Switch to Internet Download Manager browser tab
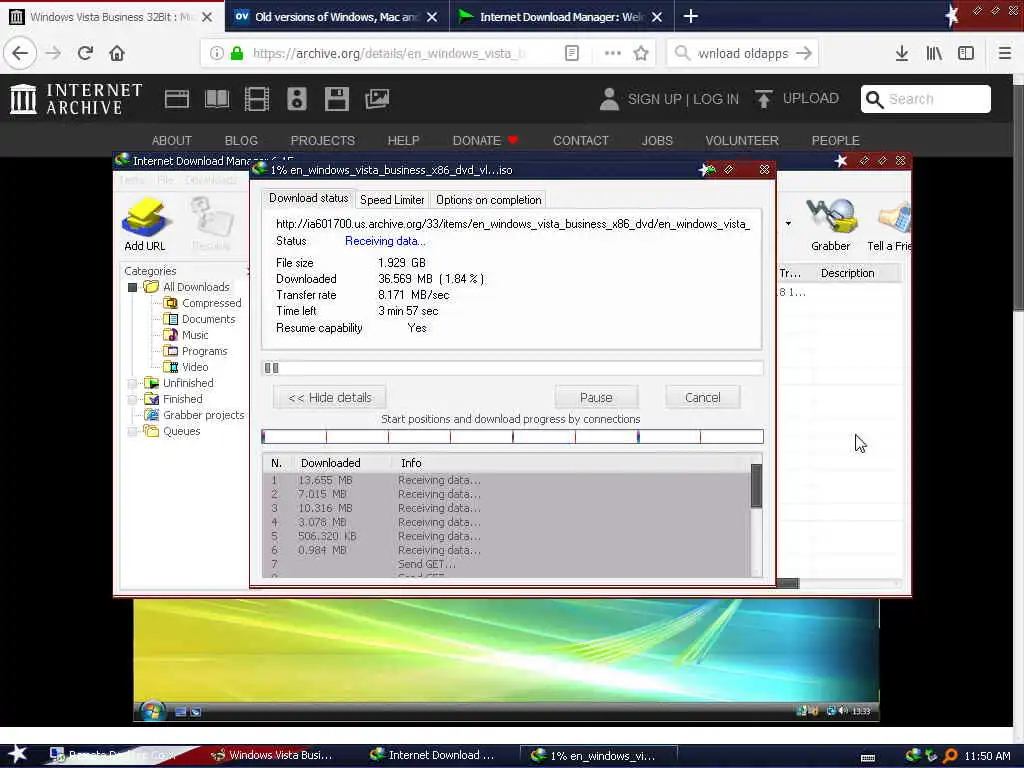Image resolution: width=1024 pixels, height=768 pixels. pos(560,17)
